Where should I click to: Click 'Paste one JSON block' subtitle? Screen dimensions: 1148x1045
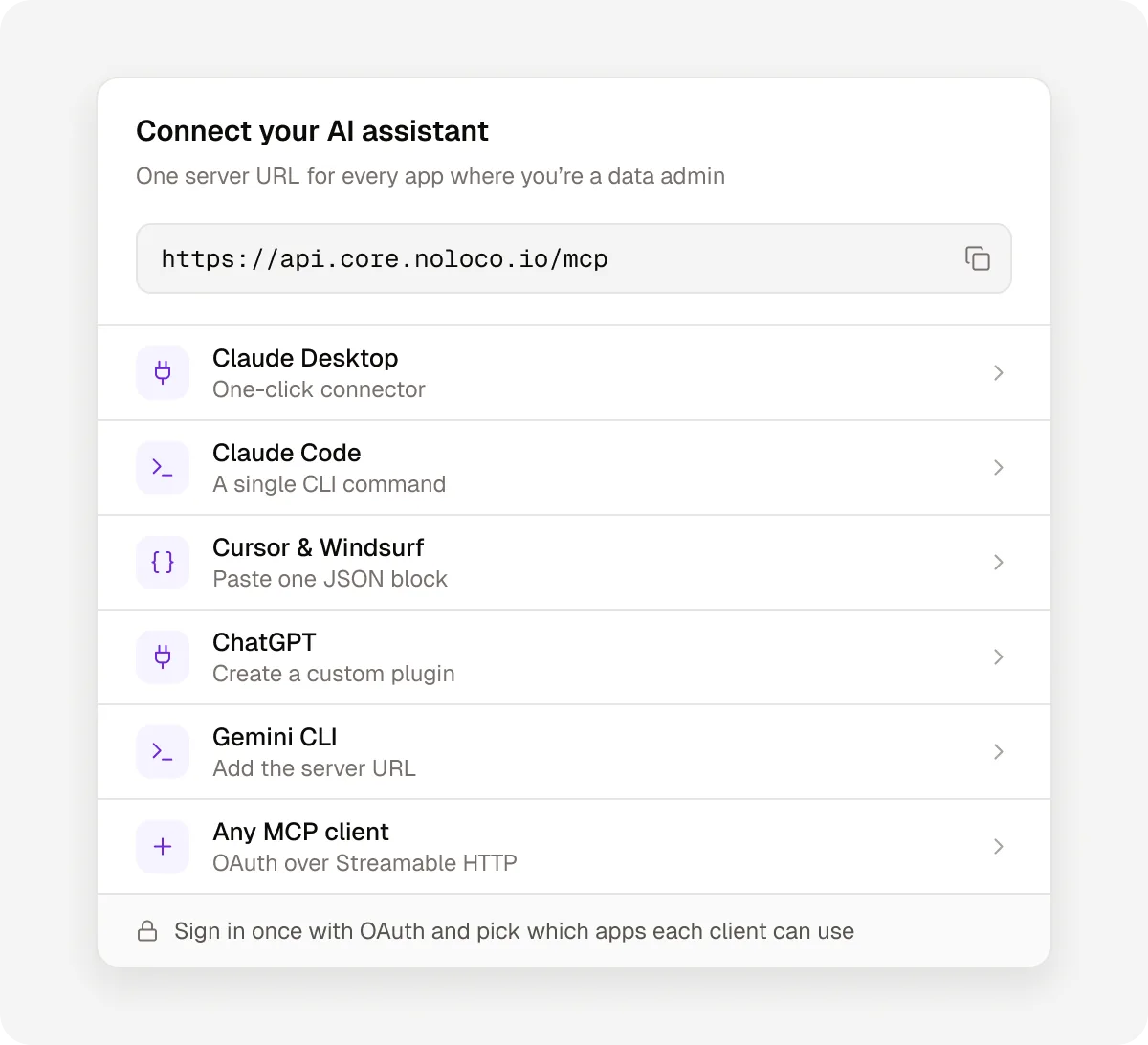point(330,579)
